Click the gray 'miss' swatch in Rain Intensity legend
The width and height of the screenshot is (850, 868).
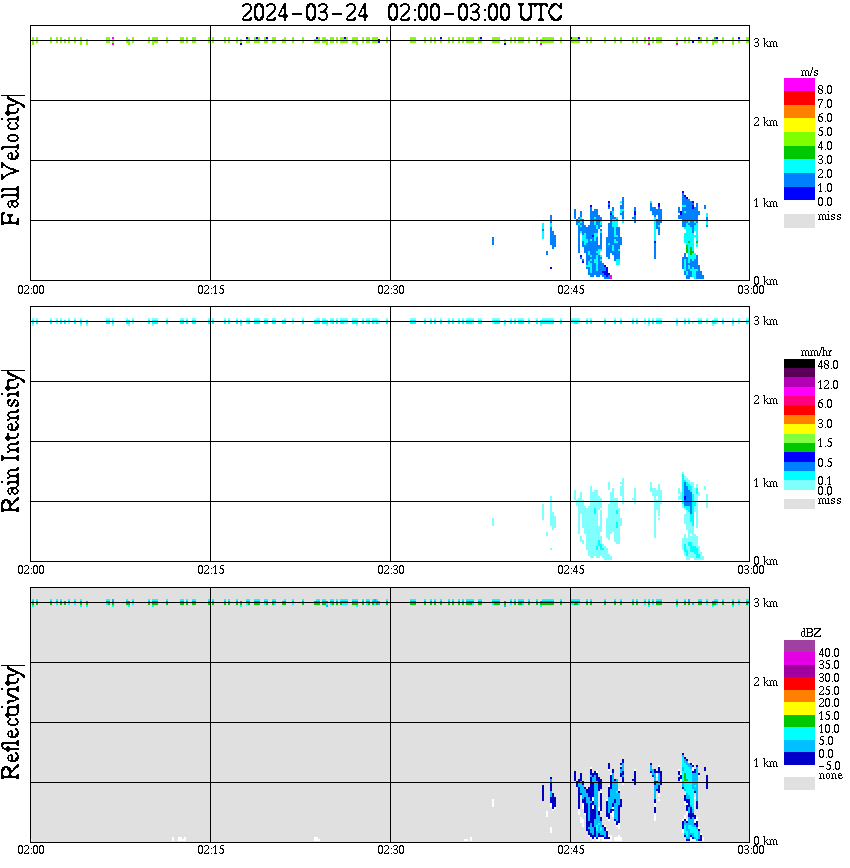click(x=799, y=504)
